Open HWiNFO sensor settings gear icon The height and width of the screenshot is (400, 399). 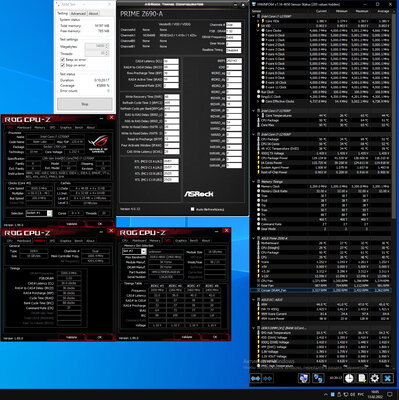click(375, 378)
